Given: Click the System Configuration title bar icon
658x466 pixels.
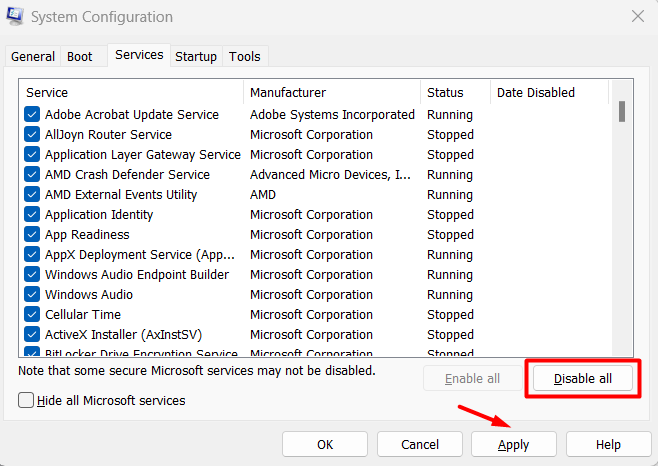Looking at the screenshot, I should pos(16,17).
